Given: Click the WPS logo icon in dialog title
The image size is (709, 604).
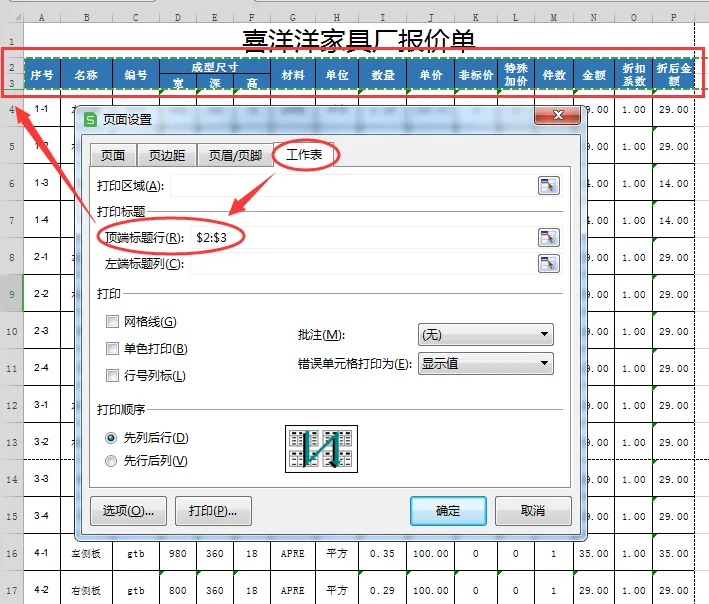Looking at the screenshot, I should click(x=90, y=120).
